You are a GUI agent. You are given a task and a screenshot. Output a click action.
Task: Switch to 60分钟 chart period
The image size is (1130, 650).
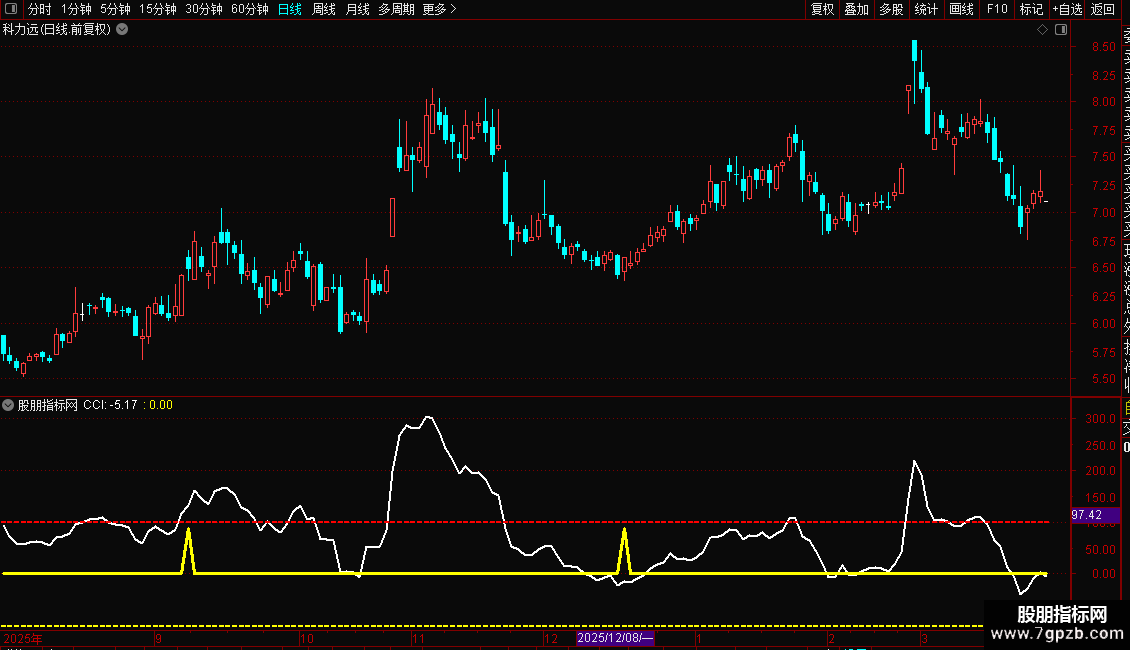coord(249,9)
